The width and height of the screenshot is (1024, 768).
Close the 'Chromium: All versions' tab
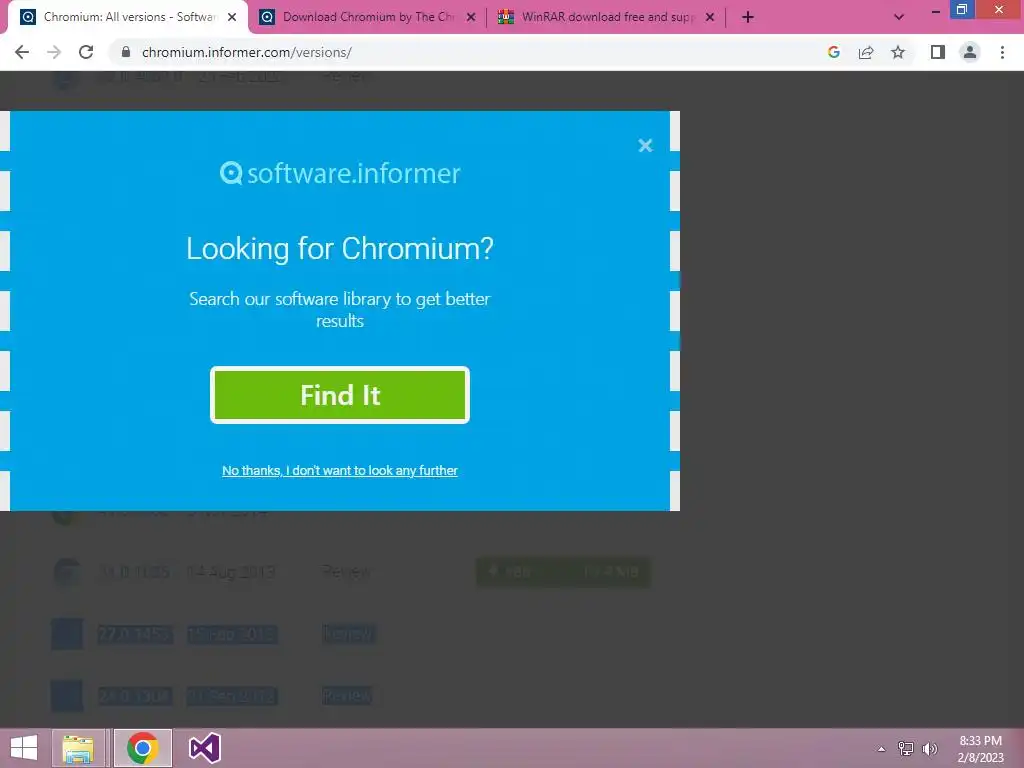pos(232,17)
